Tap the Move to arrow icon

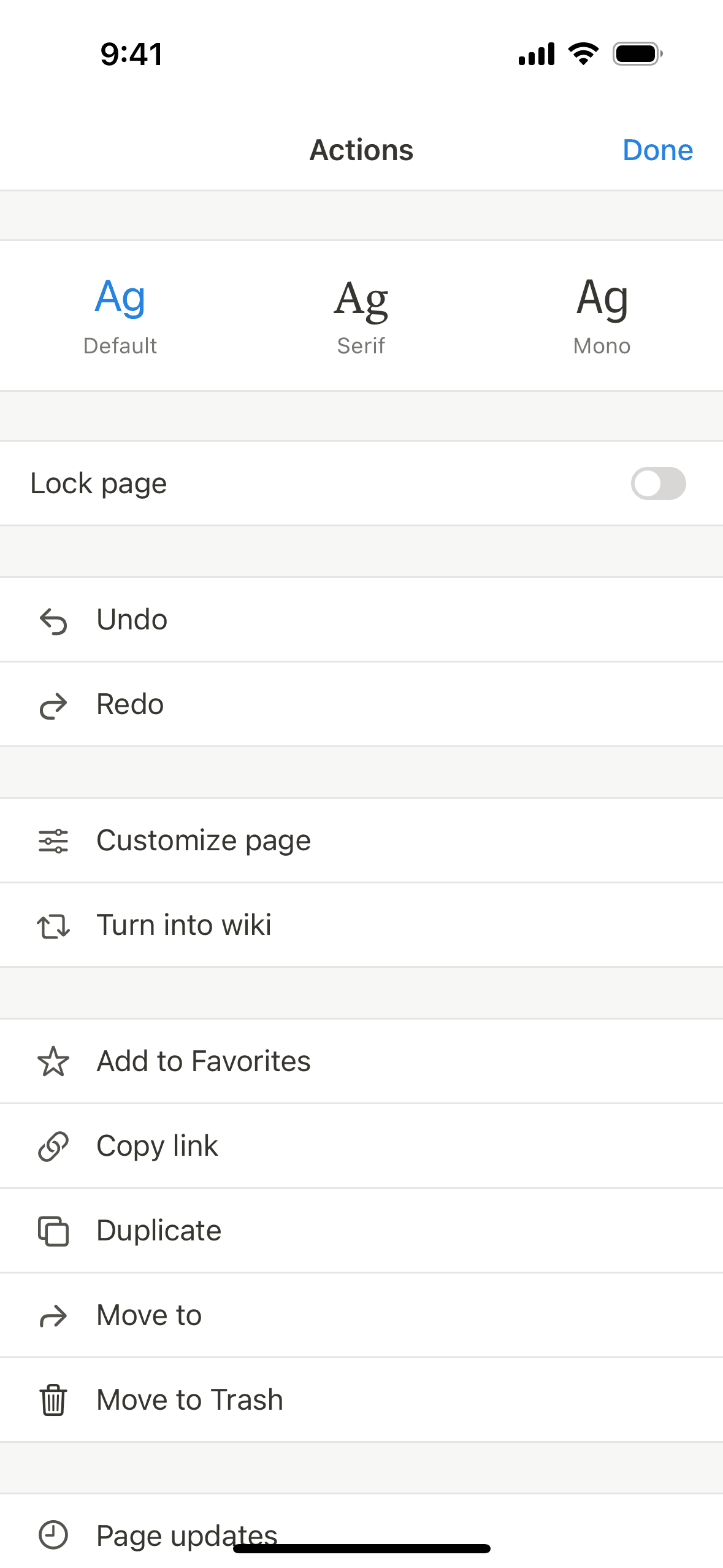[x=53, y=1316]
